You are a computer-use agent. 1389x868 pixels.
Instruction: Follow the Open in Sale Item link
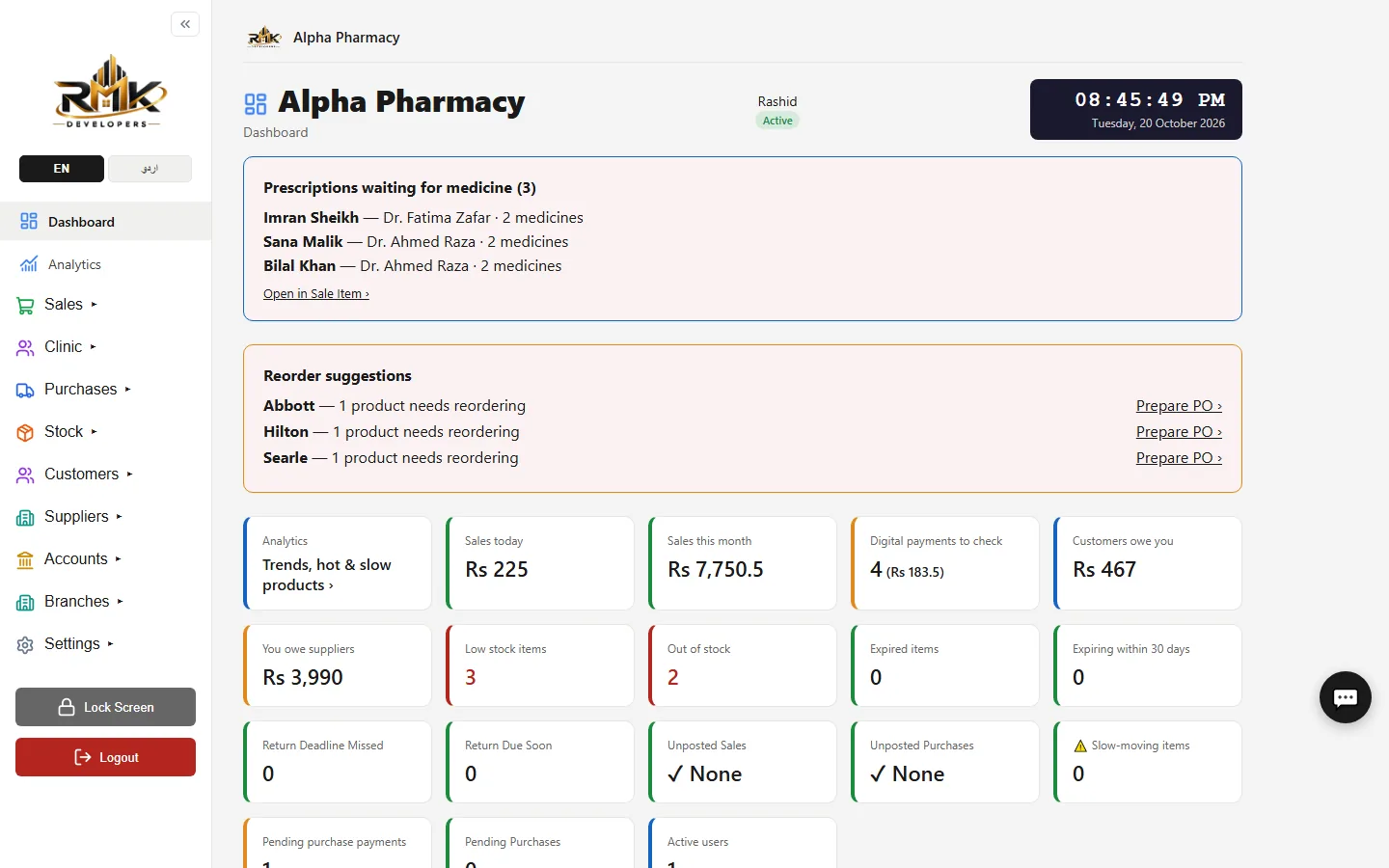315,294
